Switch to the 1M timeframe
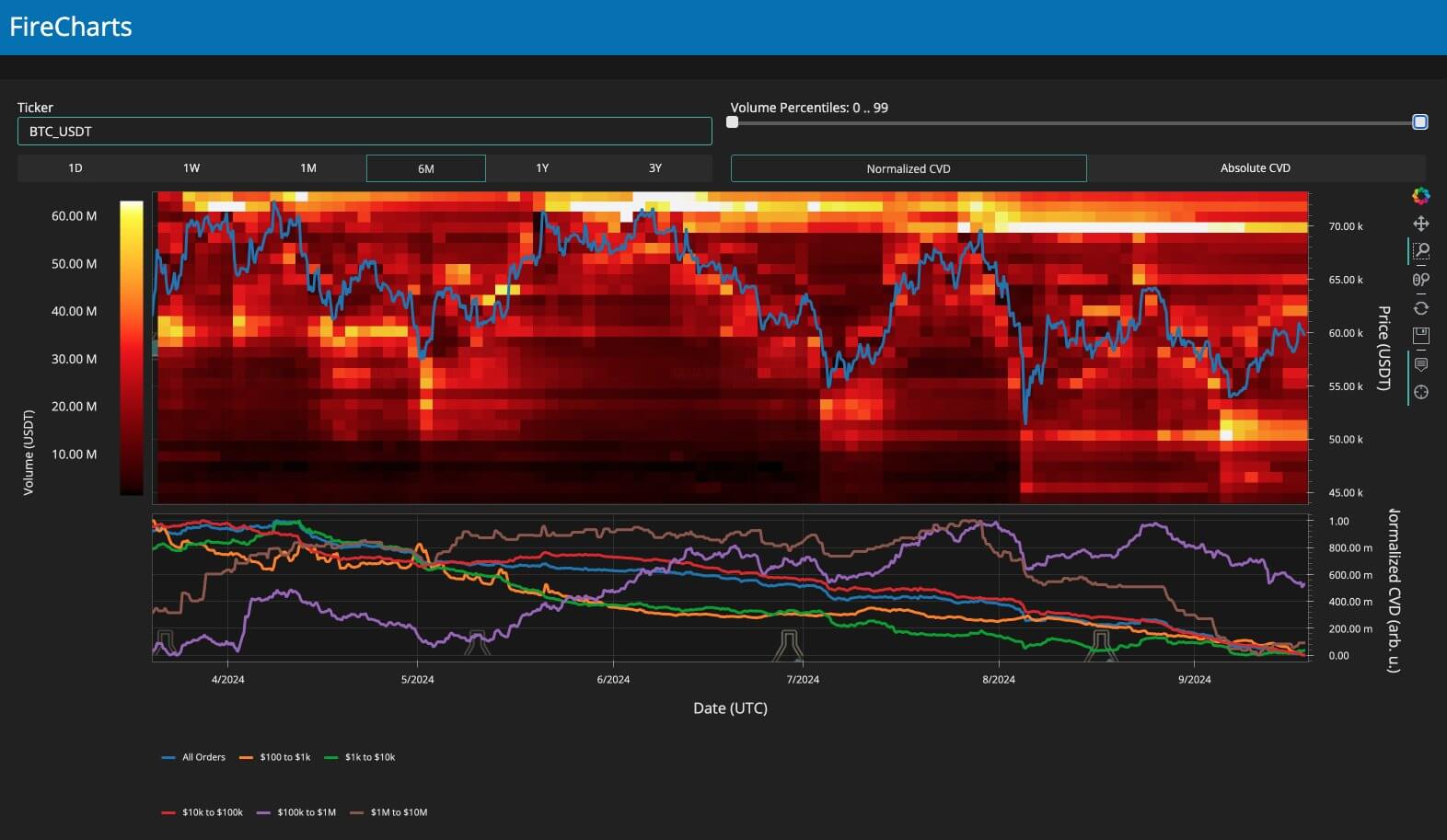 308,168
